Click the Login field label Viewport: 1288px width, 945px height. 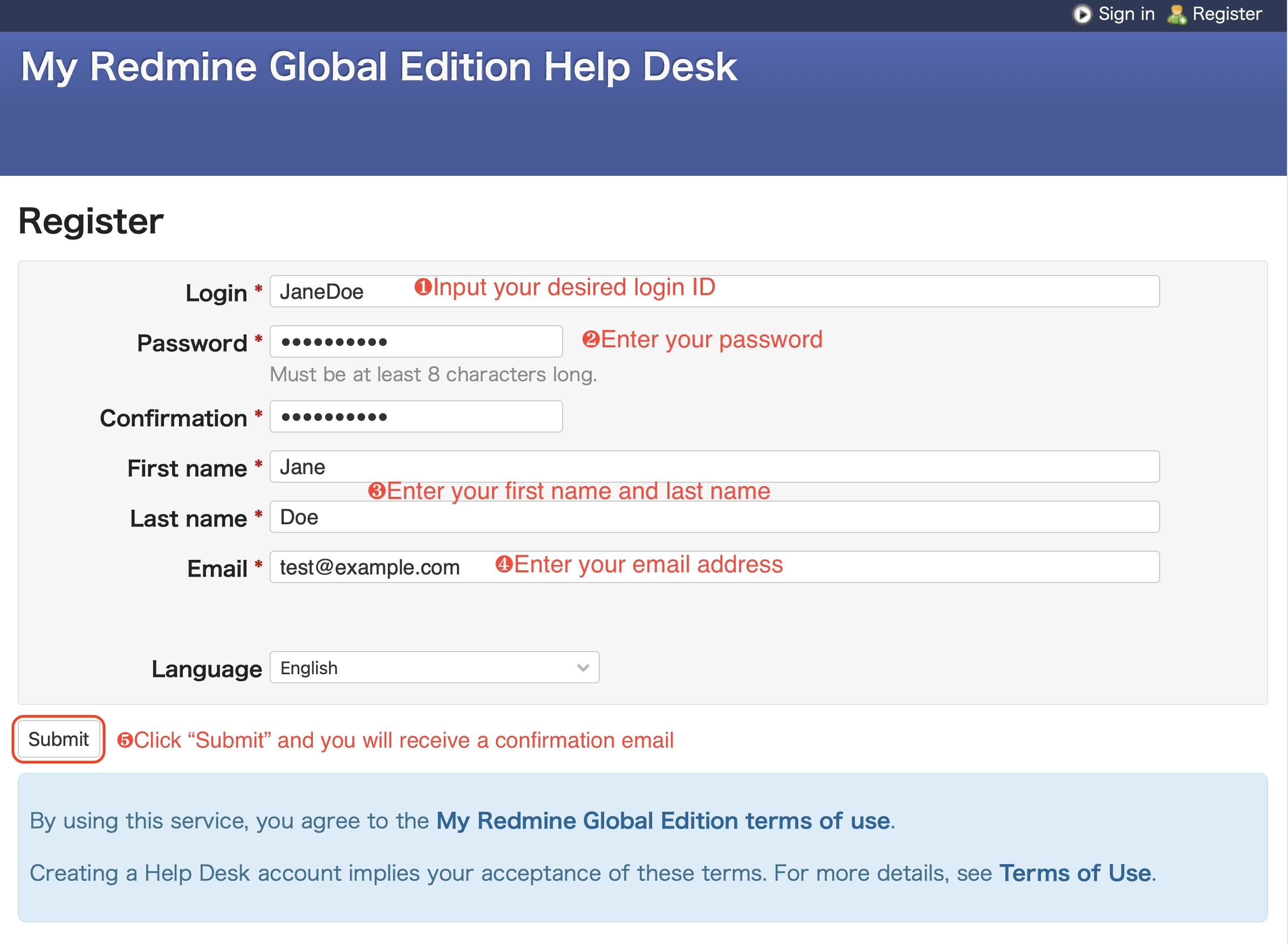pyautogui.click(x=216, y=293)
